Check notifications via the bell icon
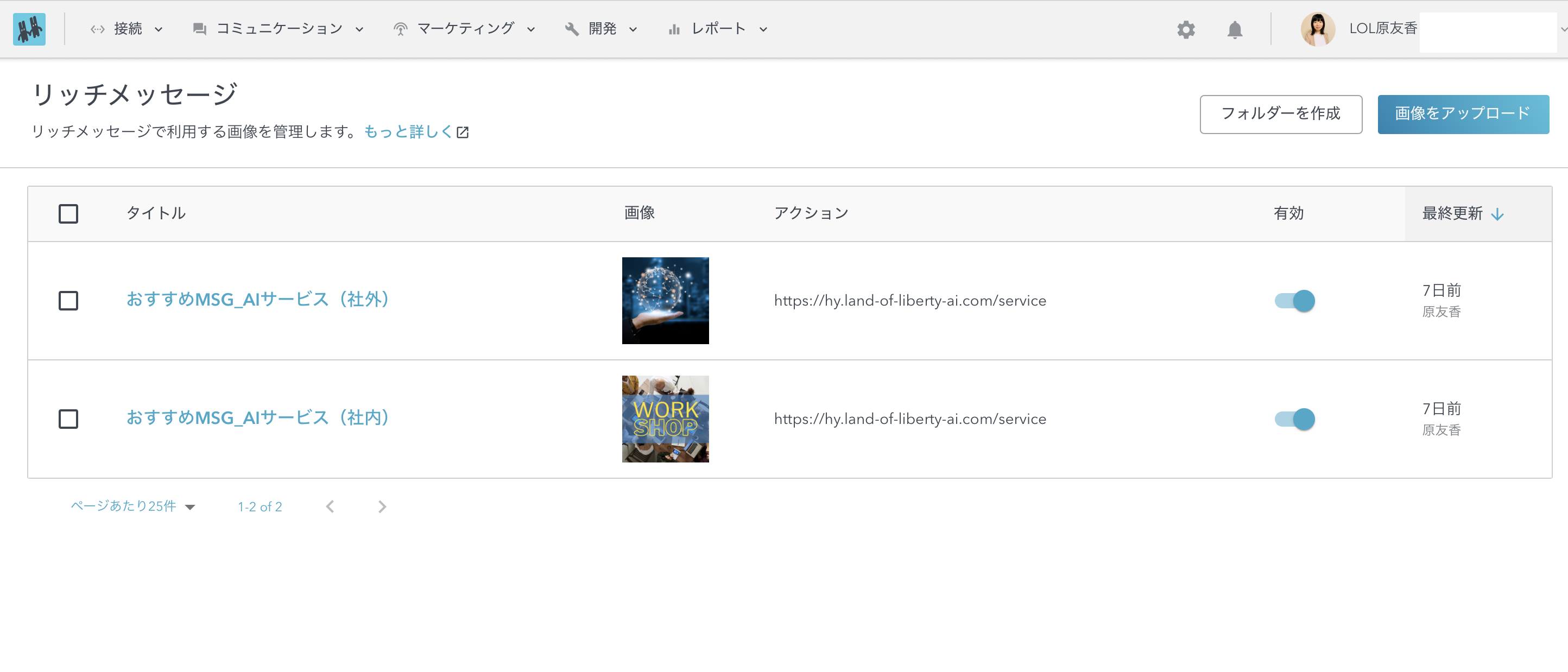The image size is (1568, 672). click(x=1236, y=29)
